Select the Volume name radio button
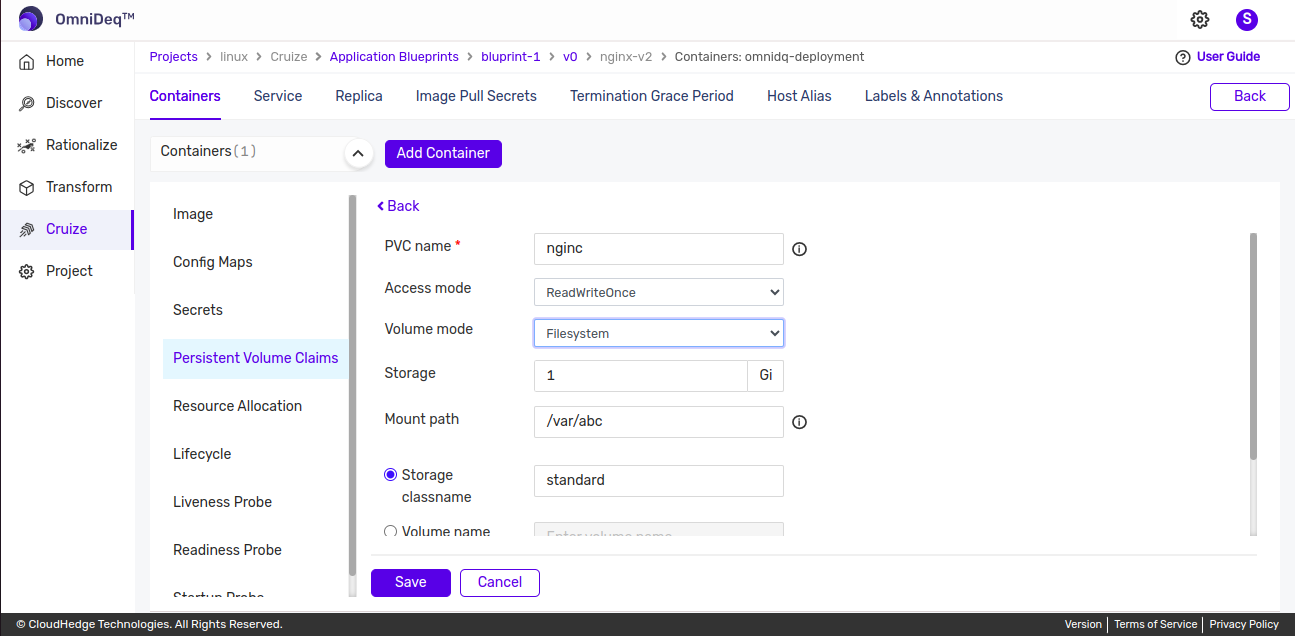The width and height of the screenshot is (1295, 636). (x=391, y=531)
